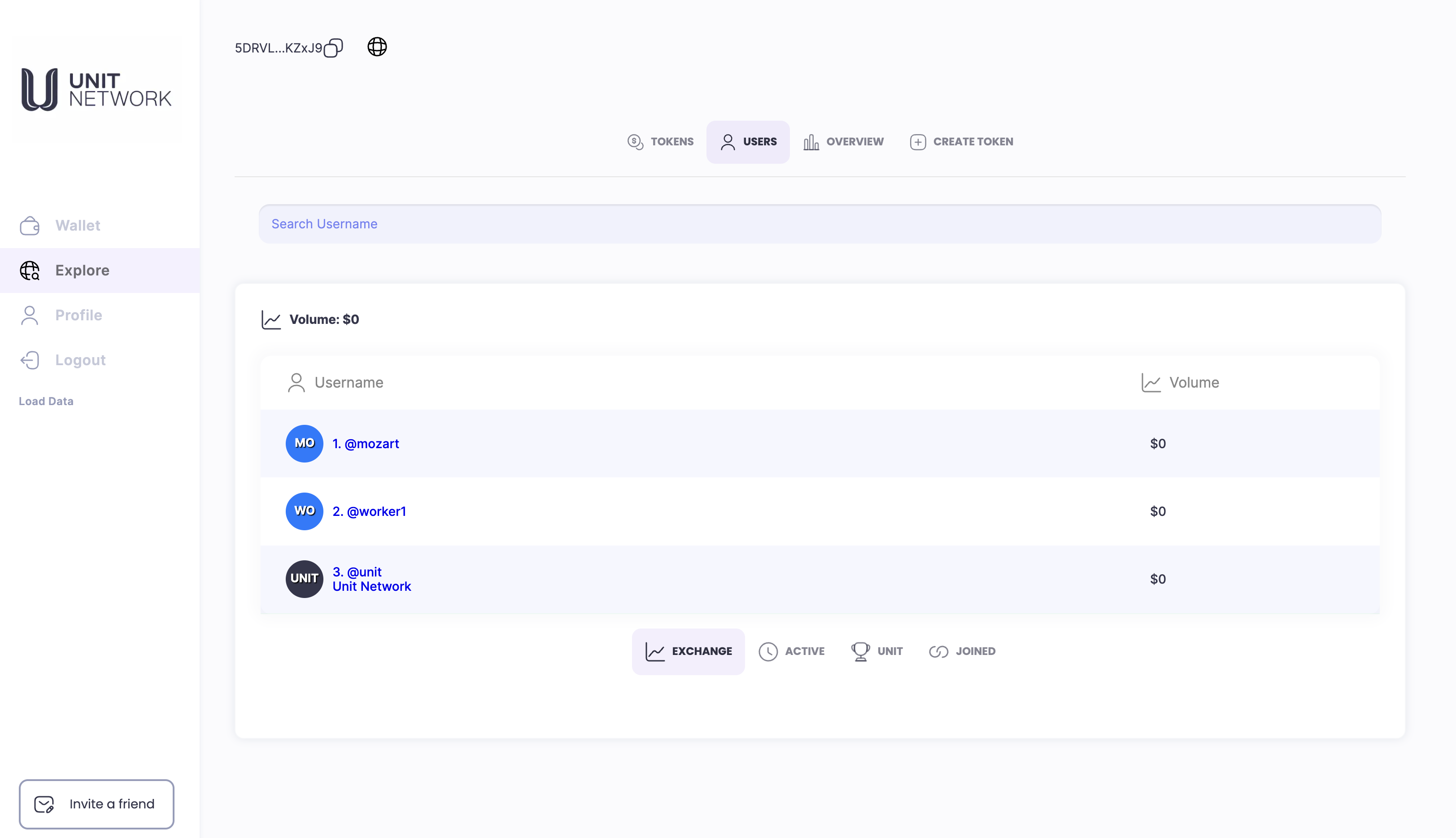1456x838 pixels.
Task: Sort users by Unit trophy
Action: click(x=877, y=651)
